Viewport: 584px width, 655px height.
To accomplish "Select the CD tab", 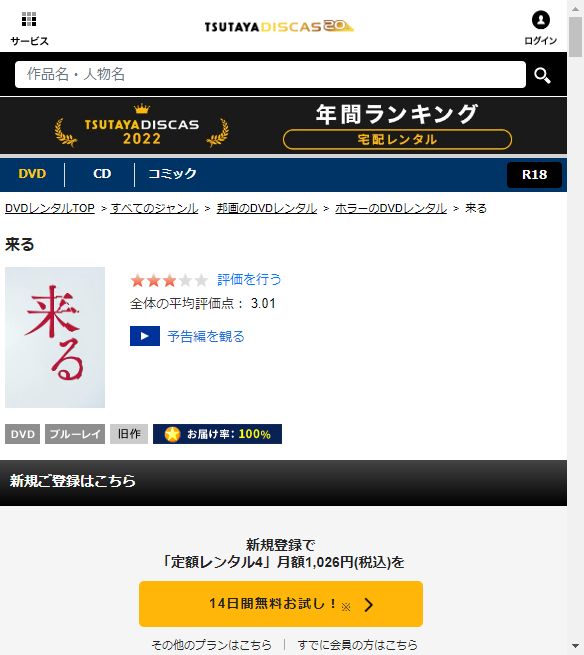I will [x=102, y=174].
